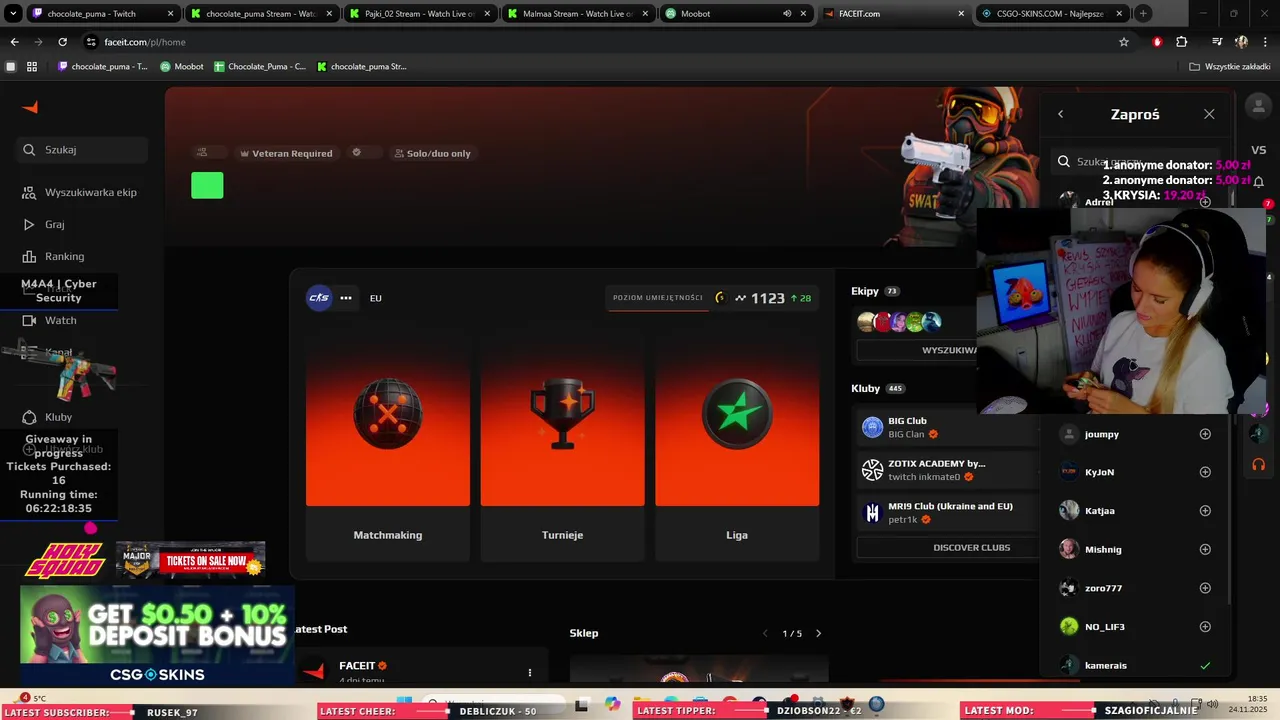Invite joumpy with plus icon
The image size is (1280, 720).
(1205, 434)
